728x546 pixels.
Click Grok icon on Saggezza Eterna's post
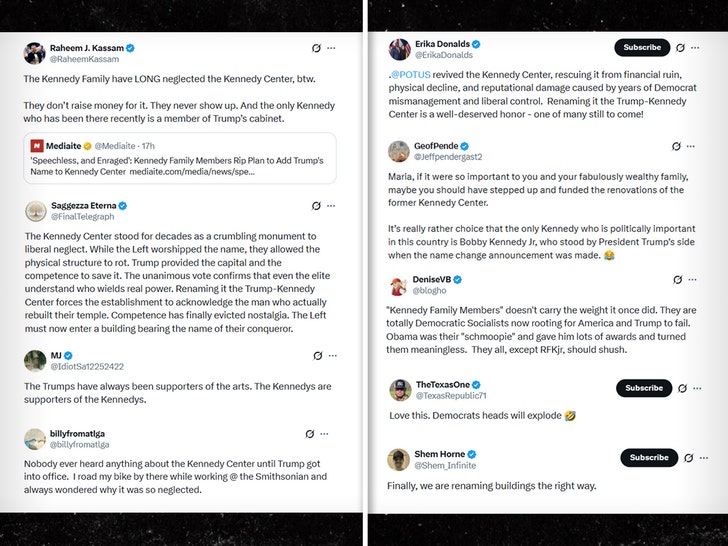(x=316, y=205)
